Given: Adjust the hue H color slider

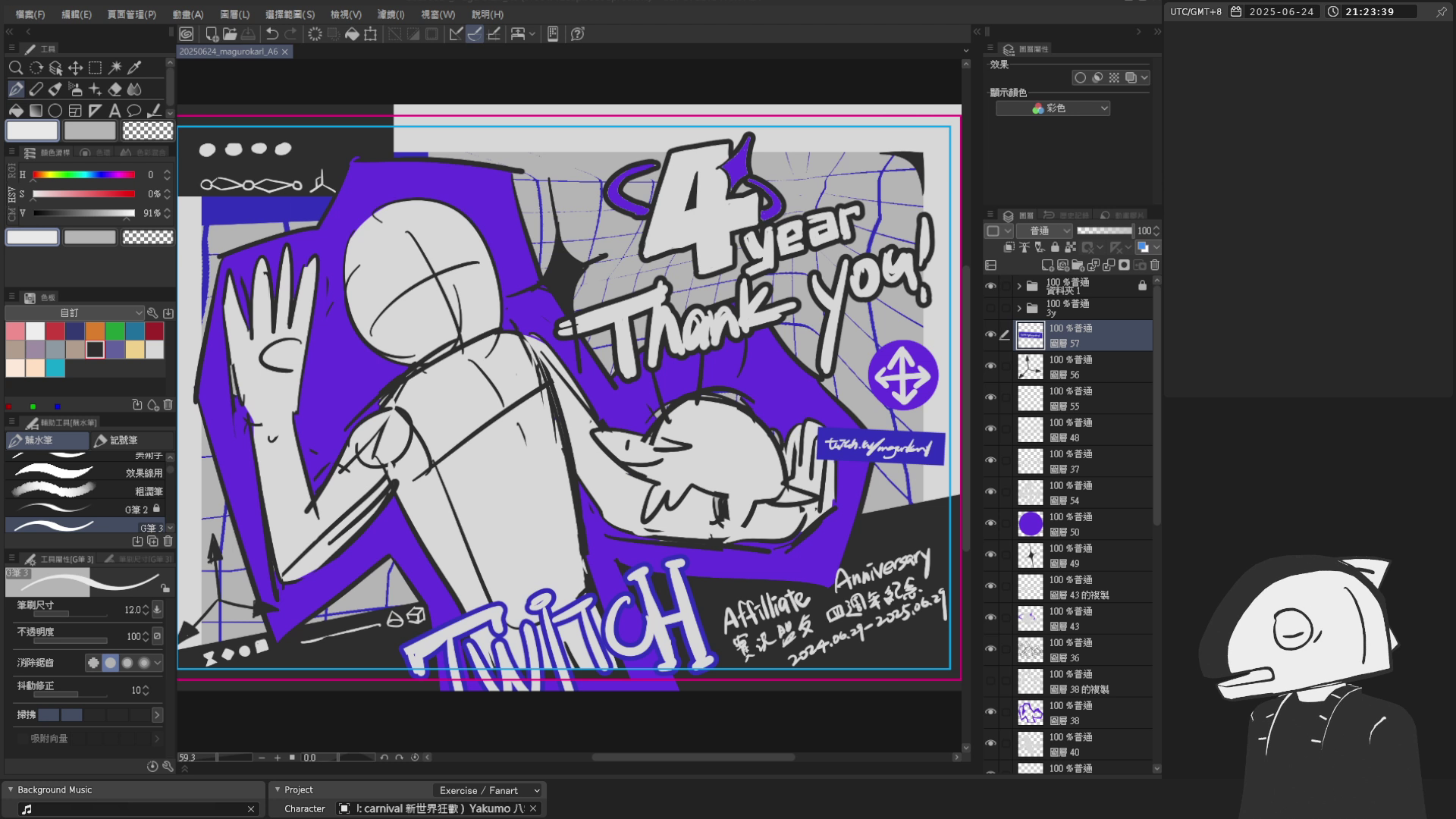Looking at the screenshot, I should (83, 175).
